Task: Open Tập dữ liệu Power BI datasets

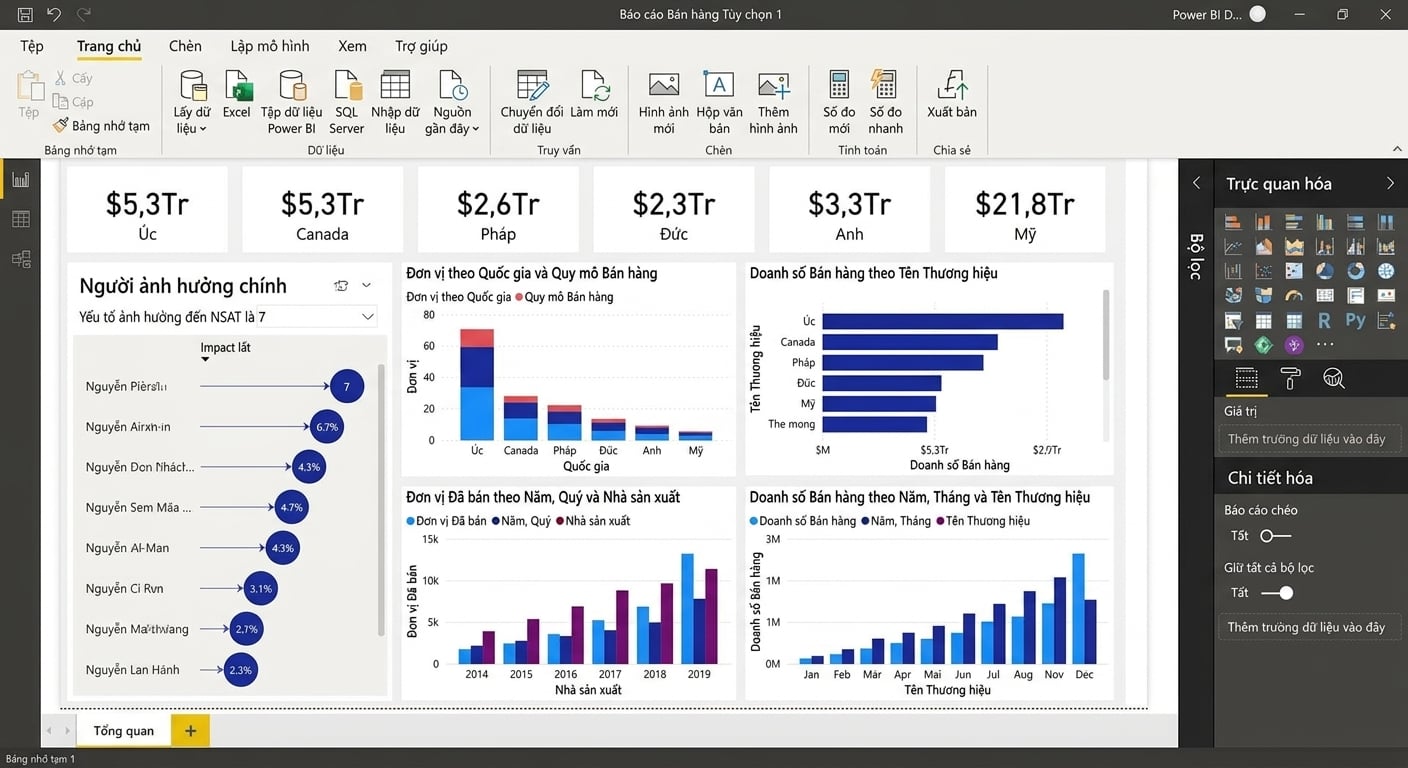Action: point(291,102)
